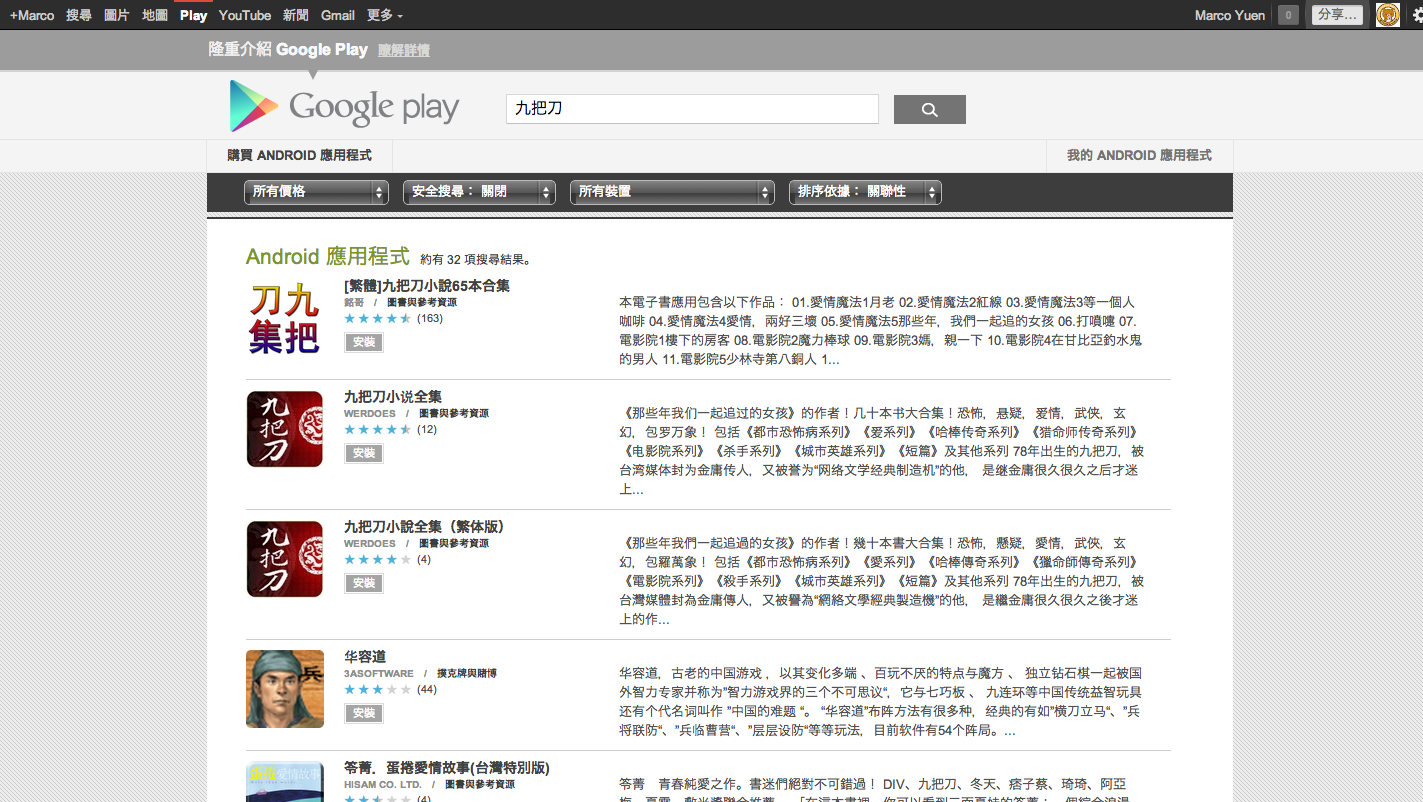Click the 分享… share button
Viewport: 1423px width, 802px height.
1337,15
